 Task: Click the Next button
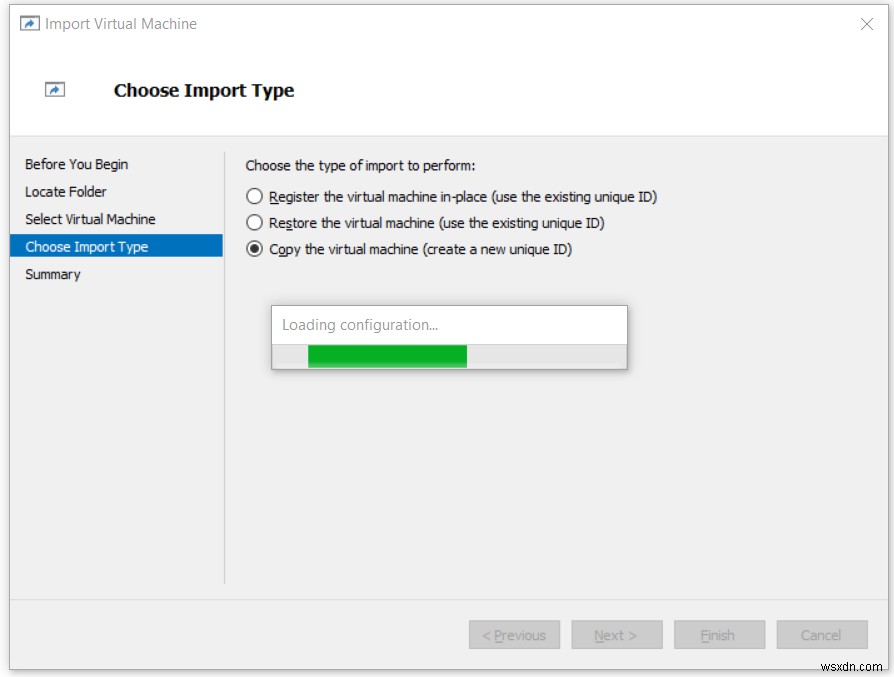coord(617,634)
